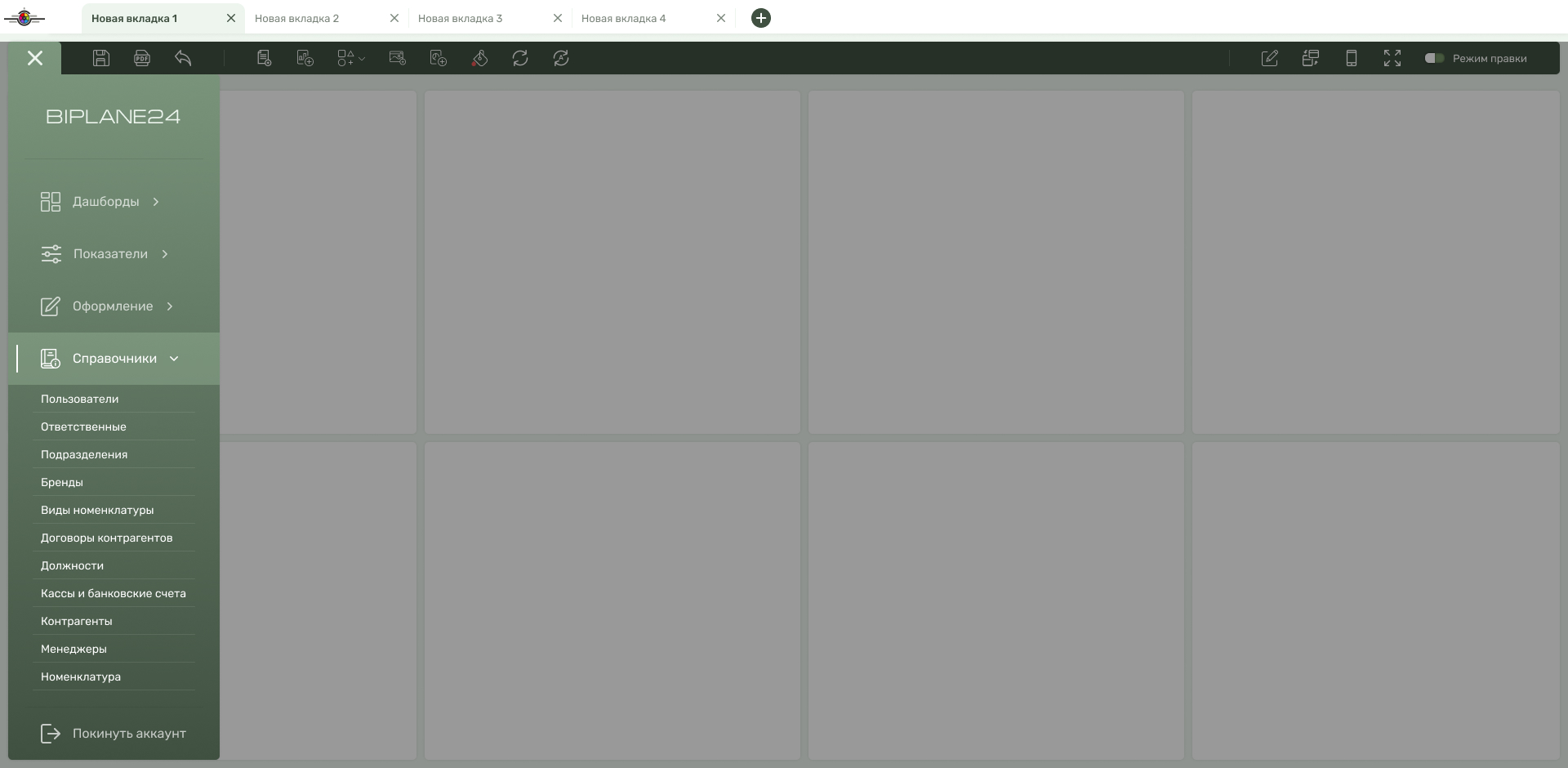Open the Дашборды menu label

tap(106, 202)
